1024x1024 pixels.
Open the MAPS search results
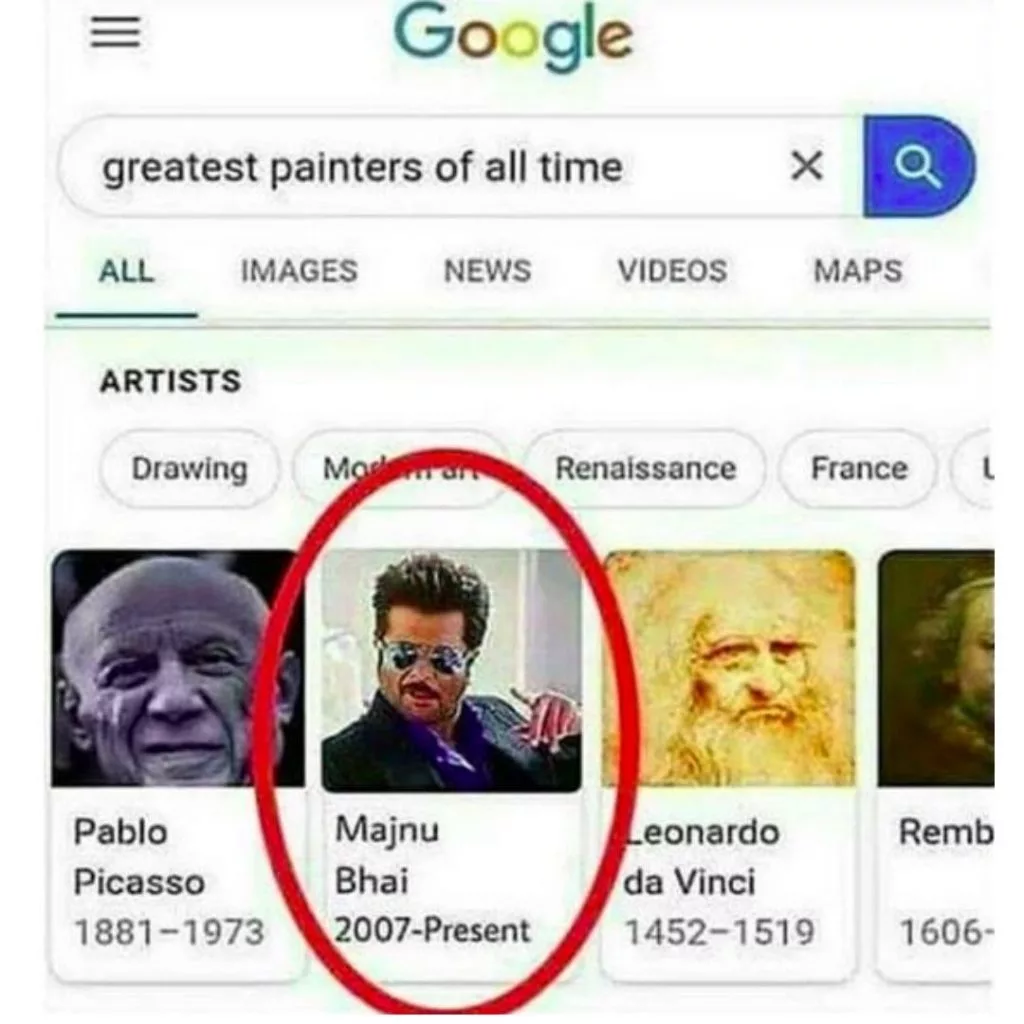click(x=855, y=270)
